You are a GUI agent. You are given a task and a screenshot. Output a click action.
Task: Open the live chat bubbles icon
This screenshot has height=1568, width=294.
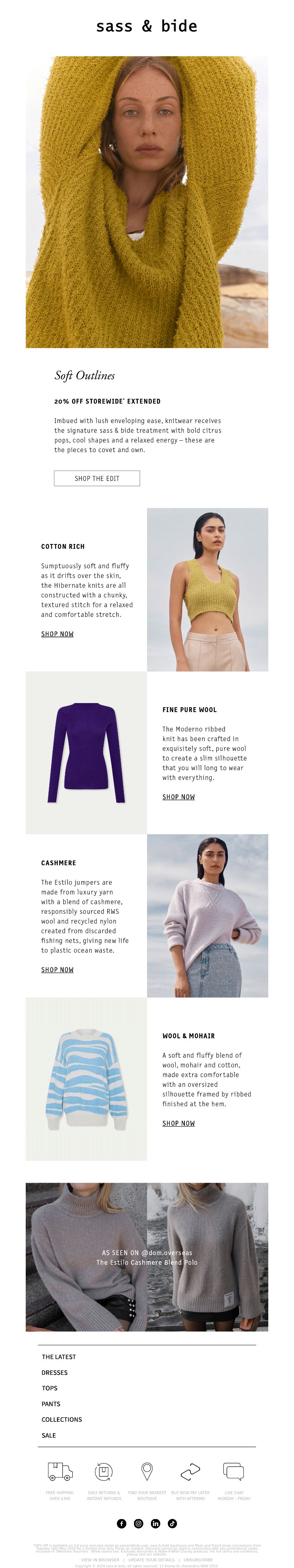coord(234,1472)
